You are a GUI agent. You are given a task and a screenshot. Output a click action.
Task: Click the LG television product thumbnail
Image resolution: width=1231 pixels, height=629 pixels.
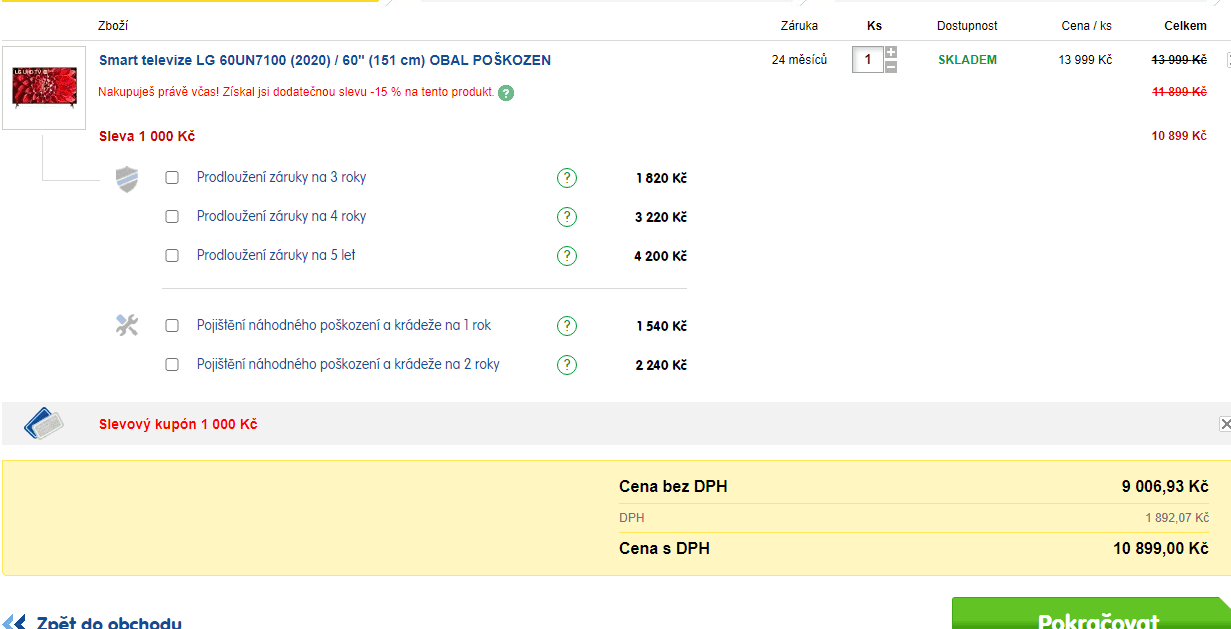[44, 88]
